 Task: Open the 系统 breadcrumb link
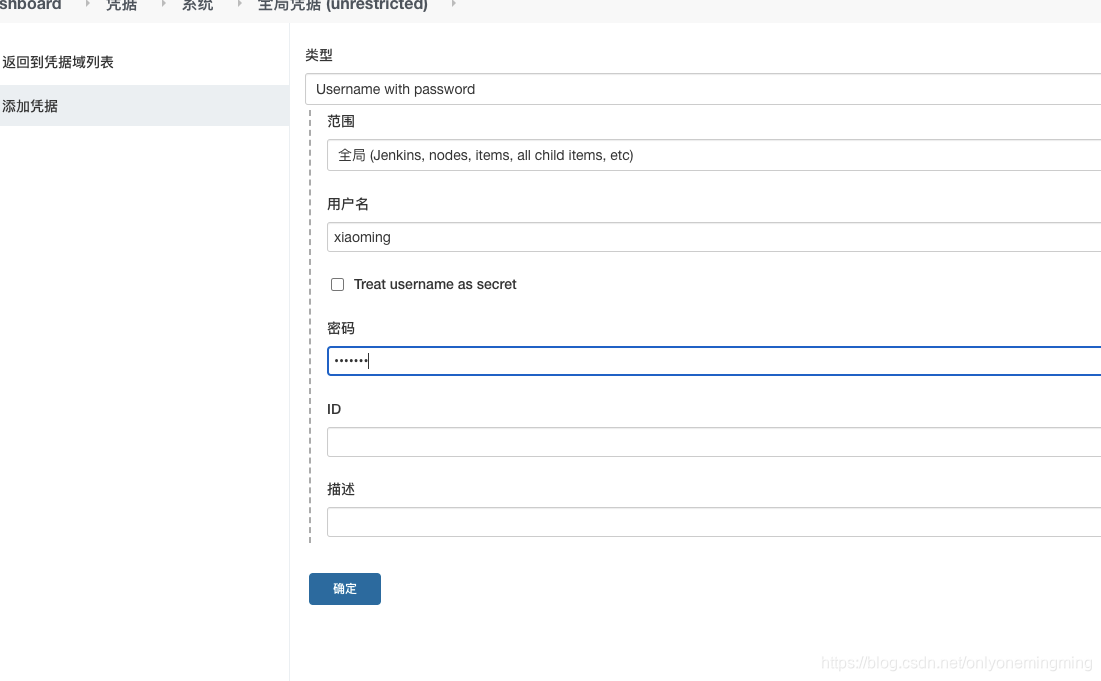(197, 5)
